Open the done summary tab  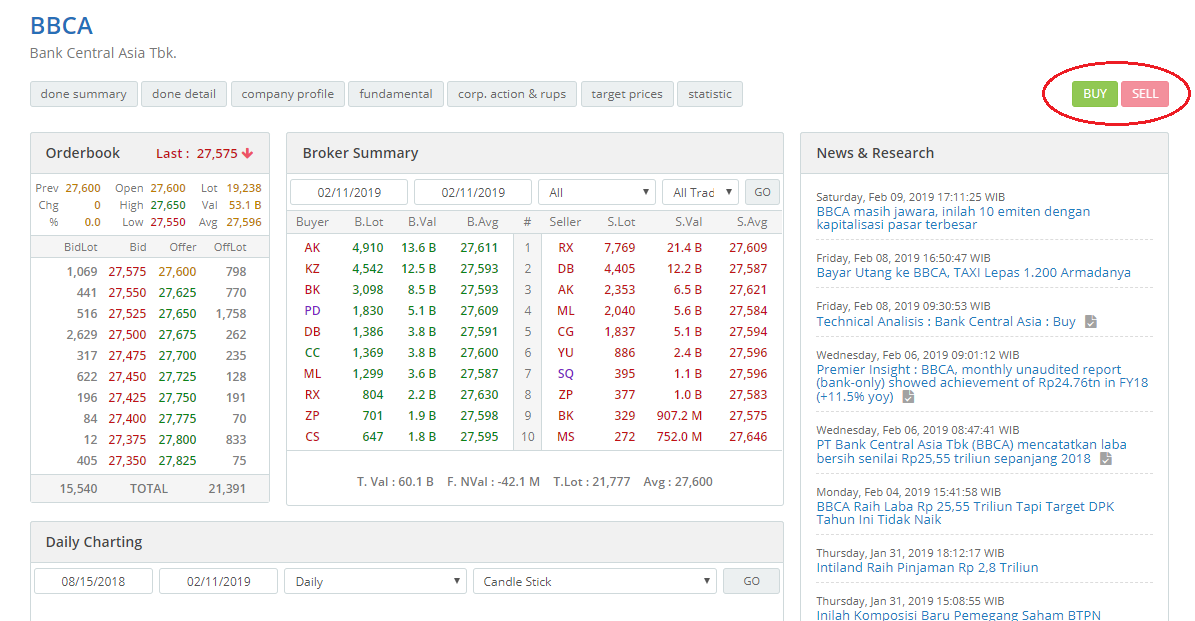point(84,94)
